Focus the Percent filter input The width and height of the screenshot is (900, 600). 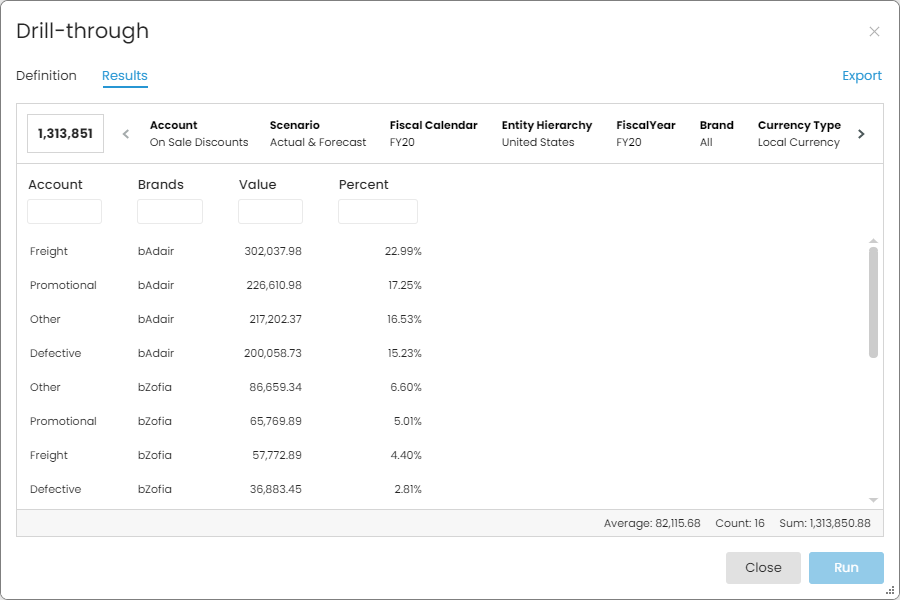[378, 211]
